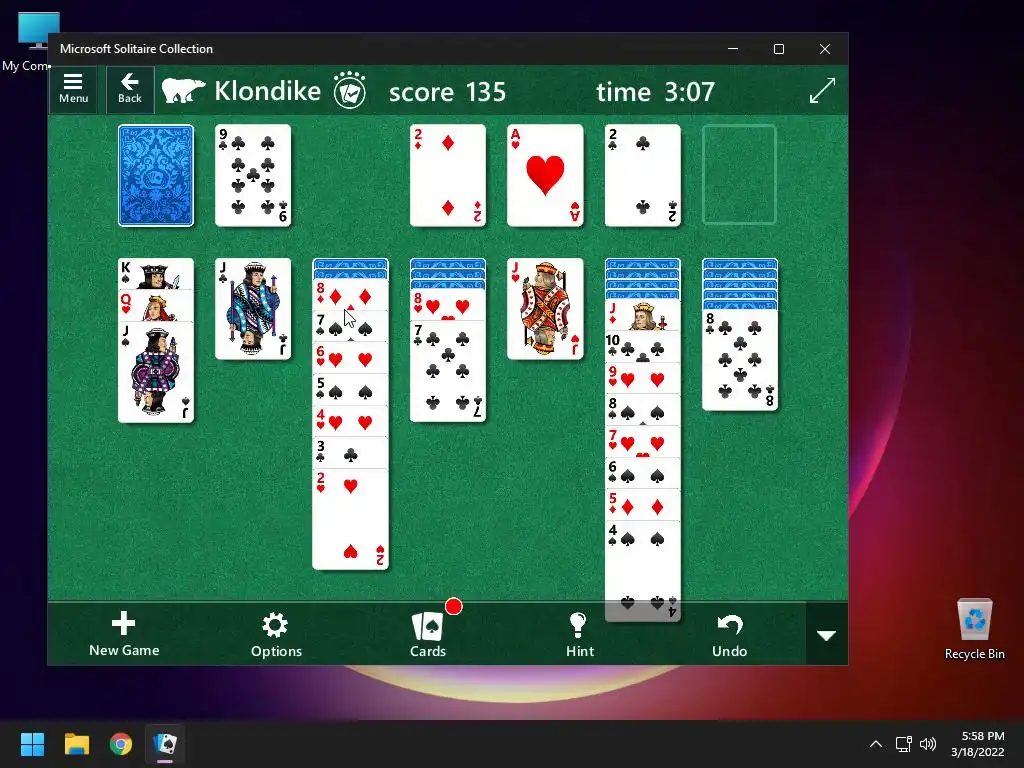Select the King of spades in first column
The image size is (1024, 768).
tap(156, 274)
